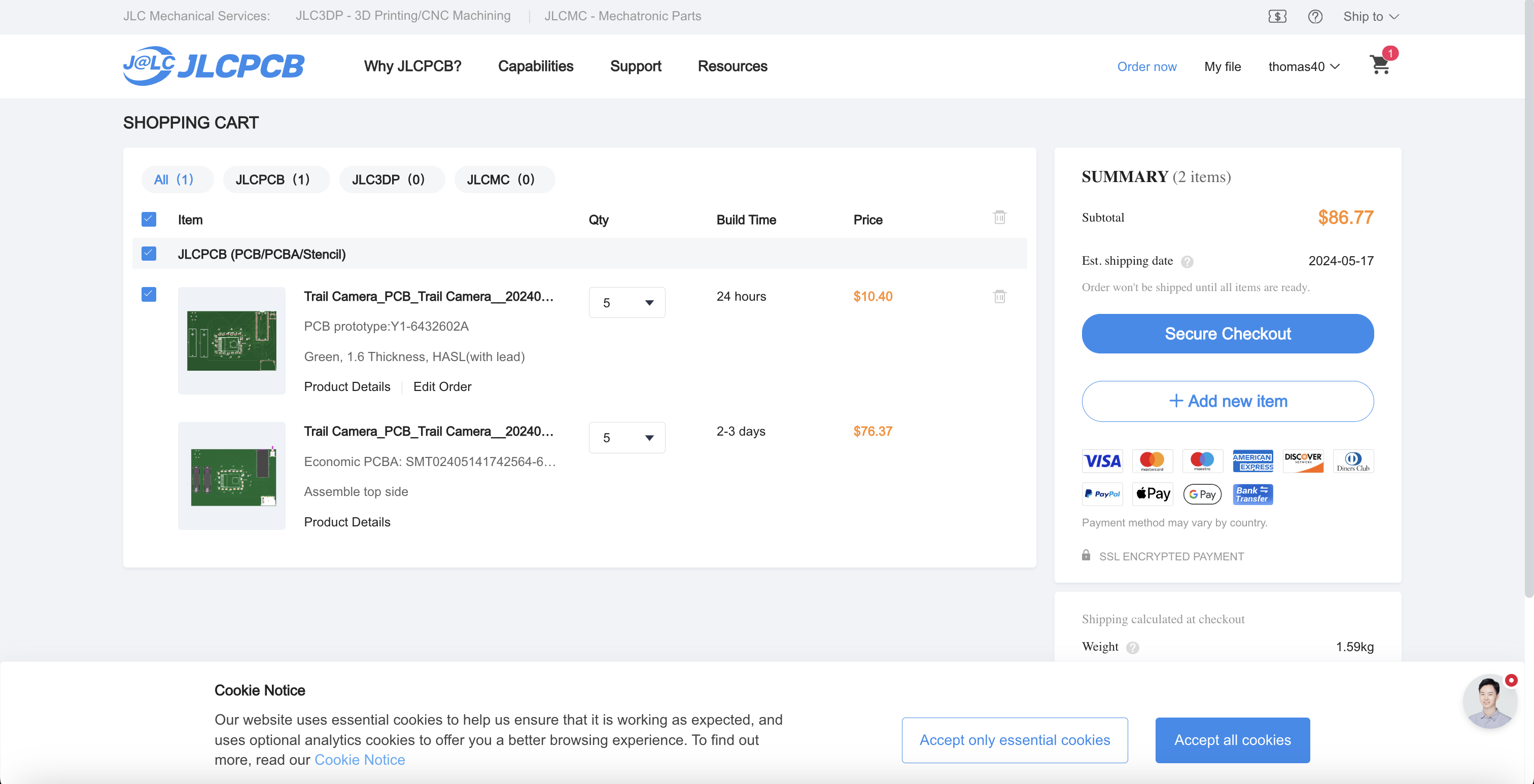This screenshot has height=784, width=1534.
Task: Open the shopping cart icon
Action: [x=1379, y=65]
